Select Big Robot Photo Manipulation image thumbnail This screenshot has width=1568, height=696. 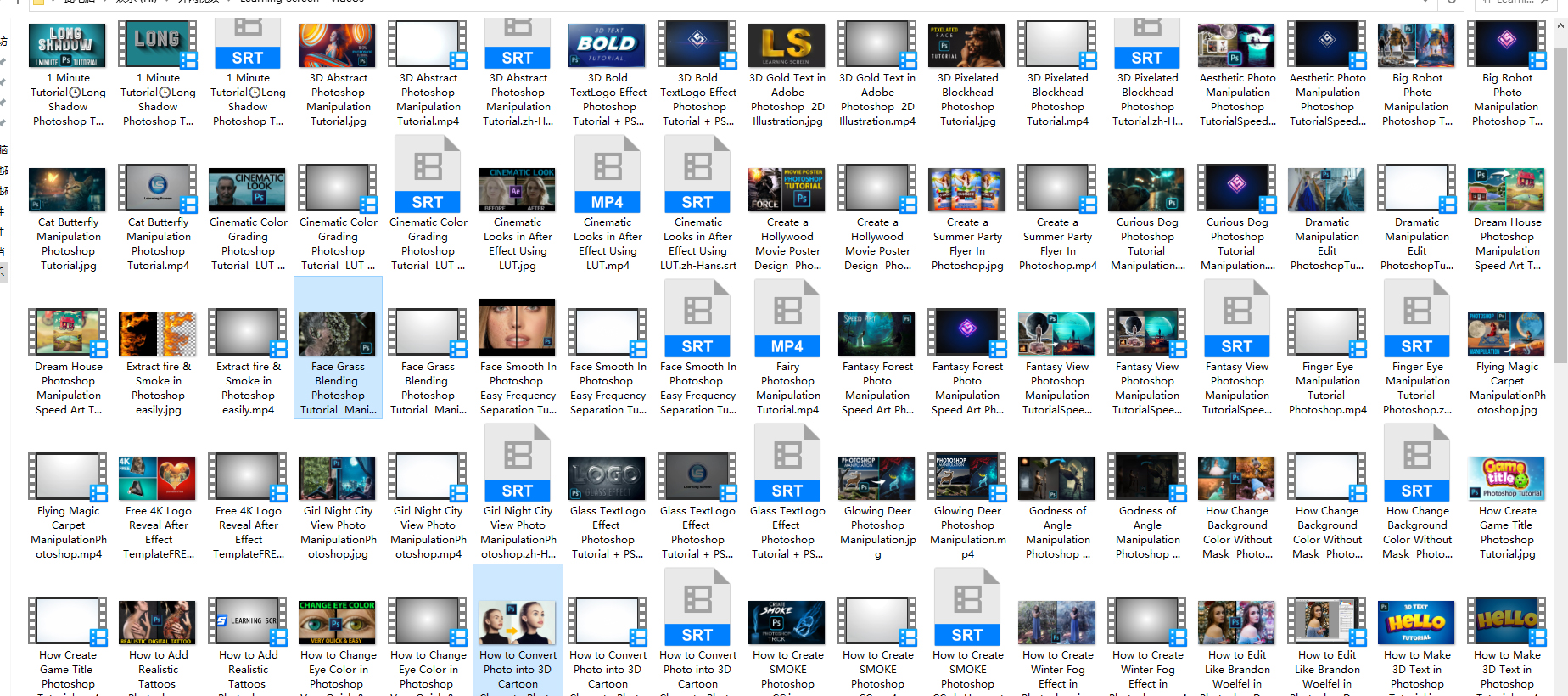(1417, 45)
